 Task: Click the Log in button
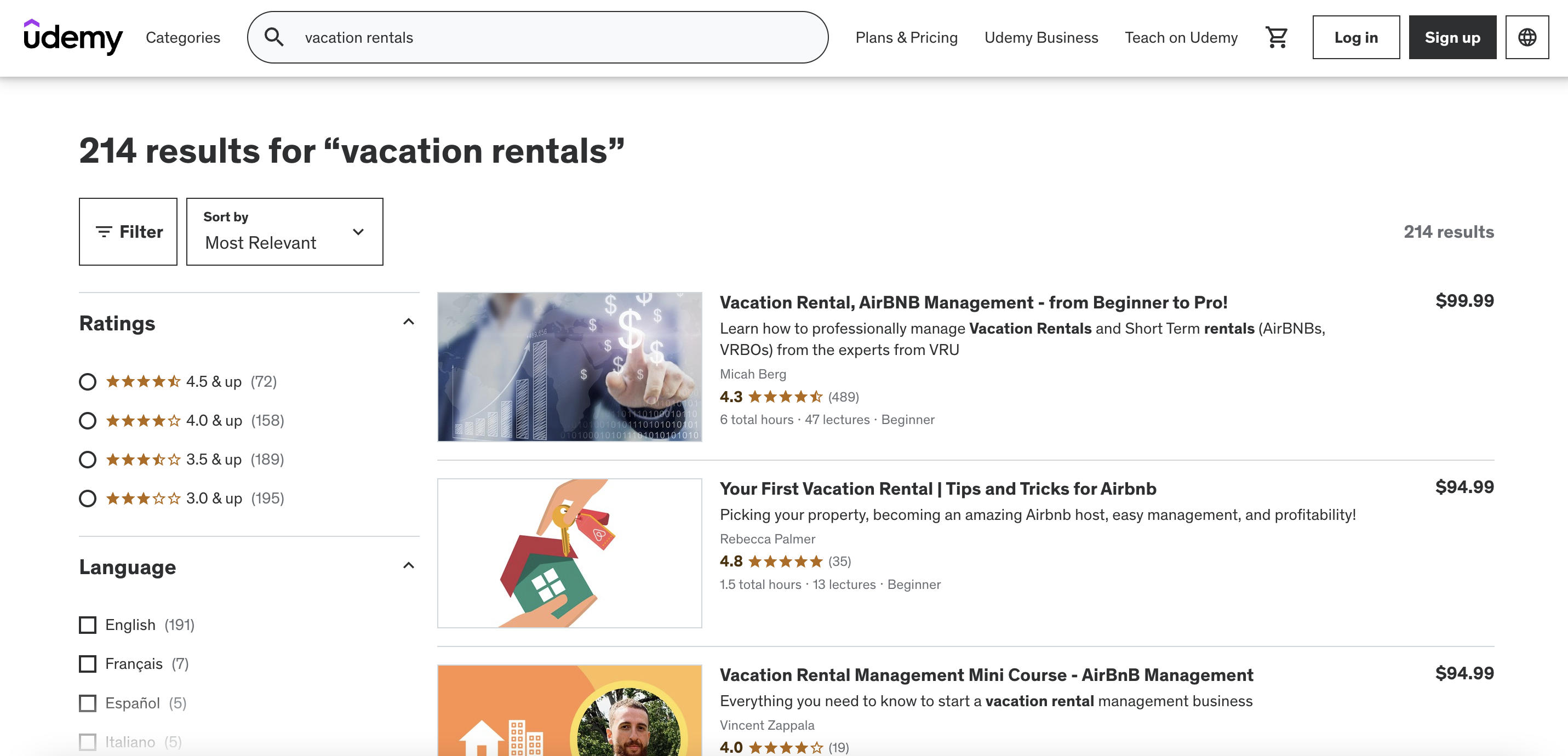[1355, 37]
